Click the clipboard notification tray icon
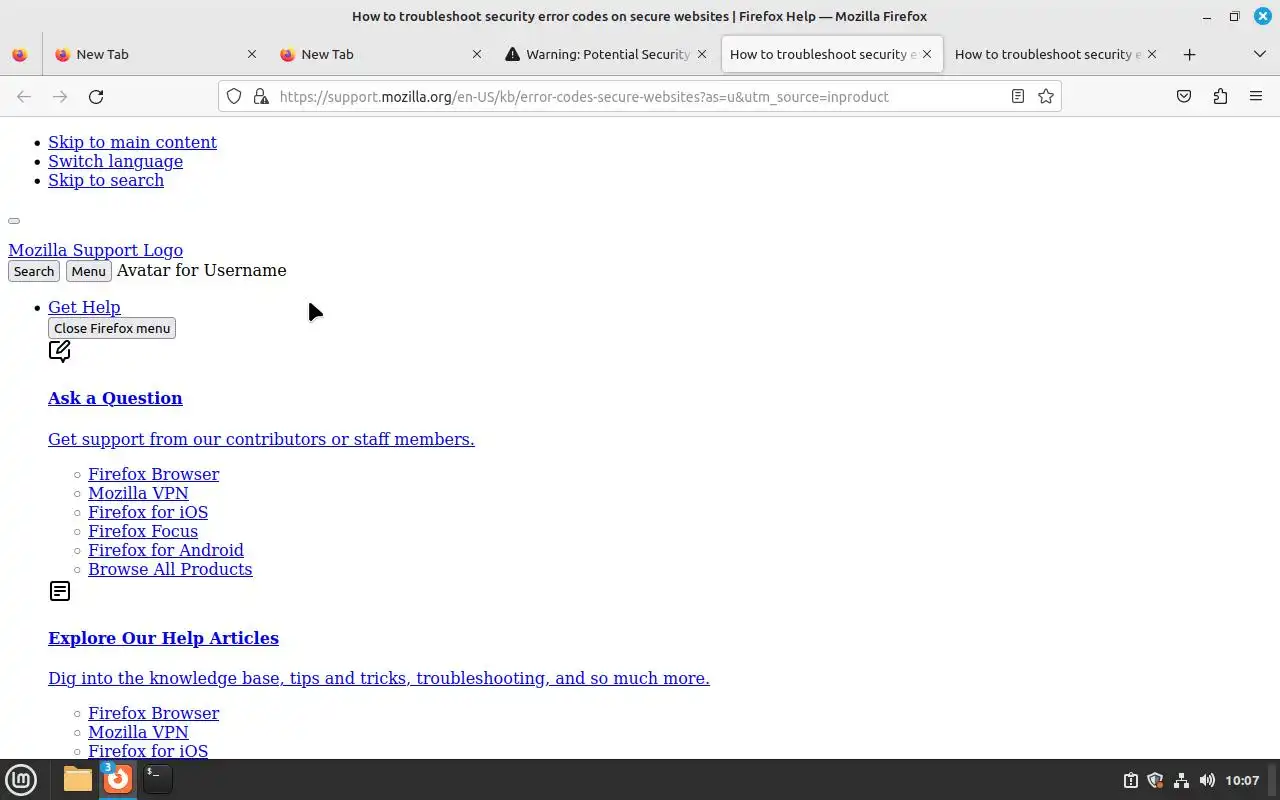The height and width of the screenshot is (800, 1280). pos(1130,780)
